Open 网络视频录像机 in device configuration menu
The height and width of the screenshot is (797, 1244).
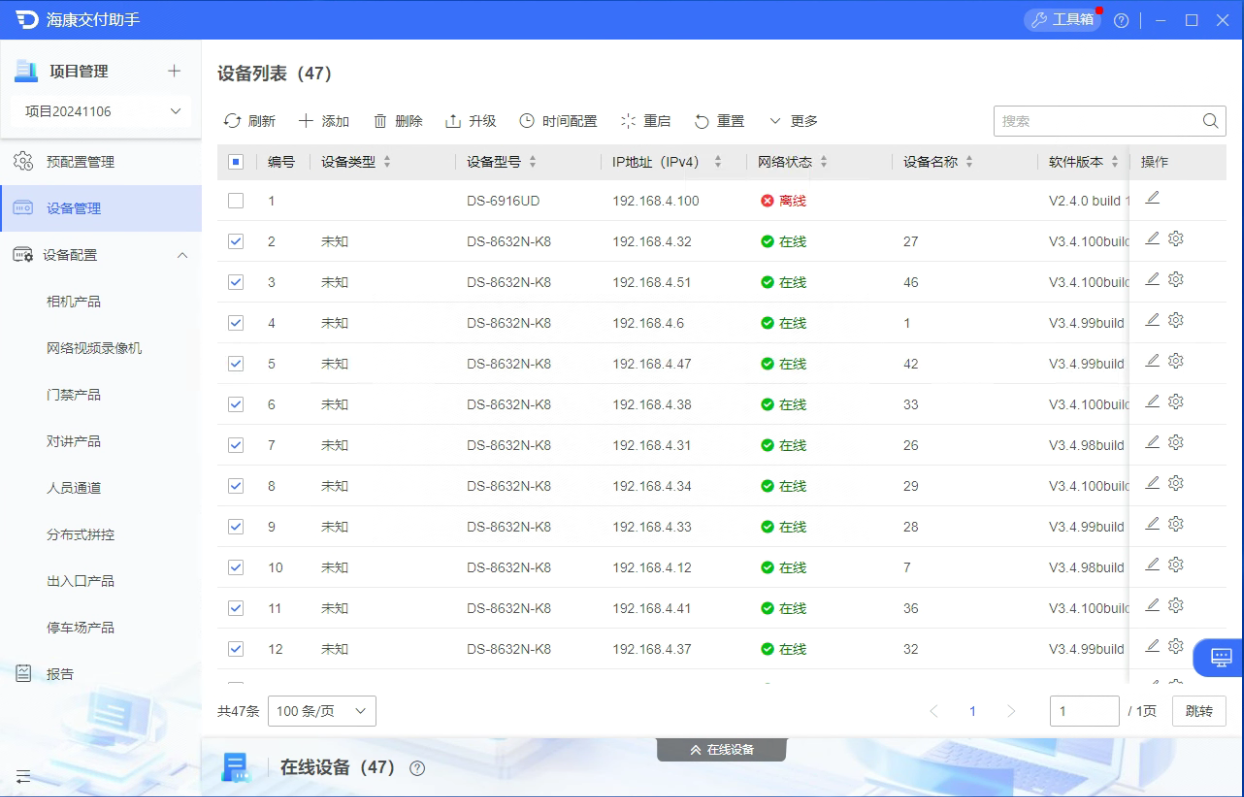[x=94, y=348]
